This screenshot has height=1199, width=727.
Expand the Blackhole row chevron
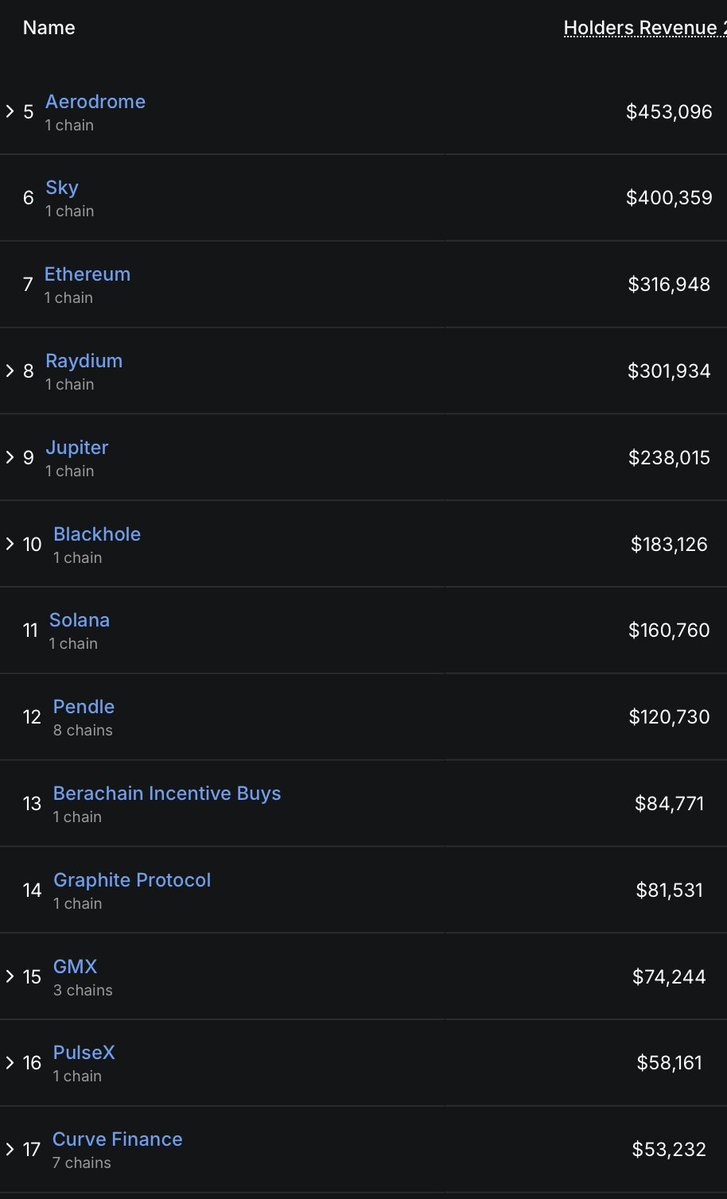pos(10,544)
